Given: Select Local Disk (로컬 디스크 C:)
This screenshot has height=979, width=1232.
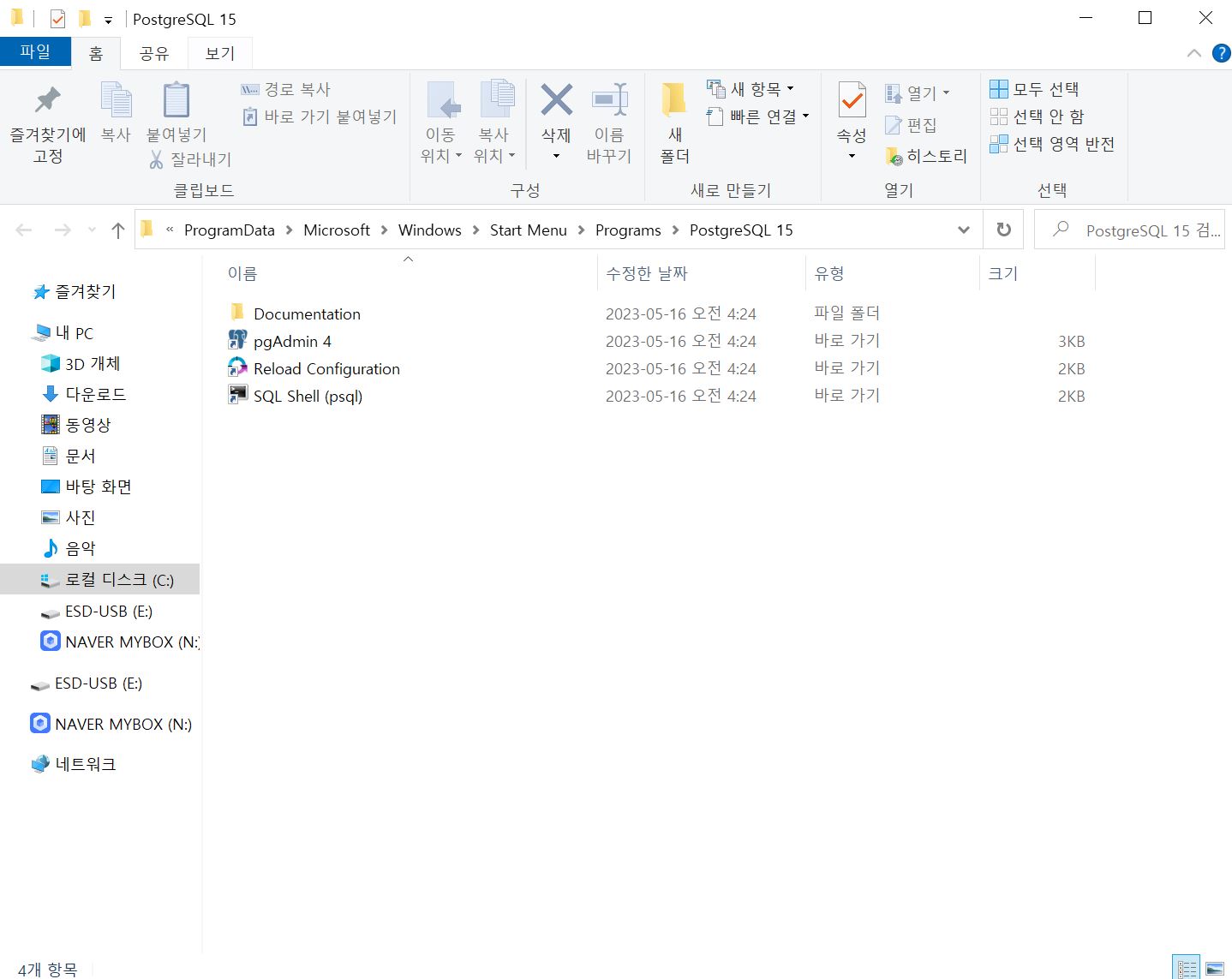Looking at the screenshot, I should click(99, 579).
